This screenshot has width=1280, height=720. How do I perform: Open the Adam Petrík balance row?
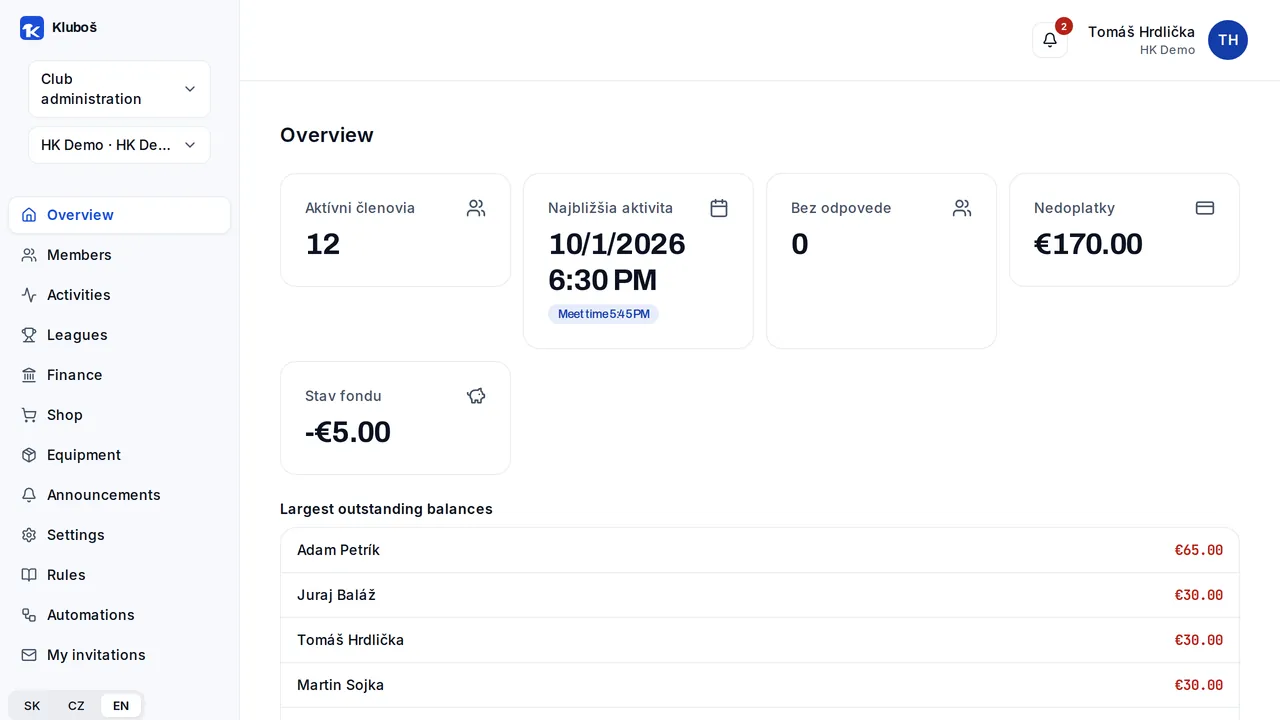click(x=760, y=550)
